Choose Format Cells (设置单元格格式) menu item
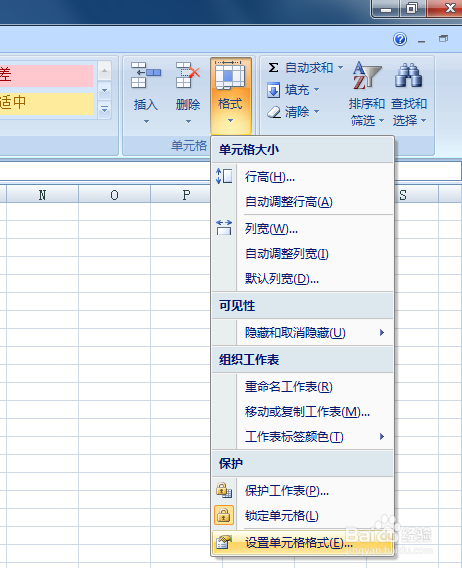 (303, 542)
